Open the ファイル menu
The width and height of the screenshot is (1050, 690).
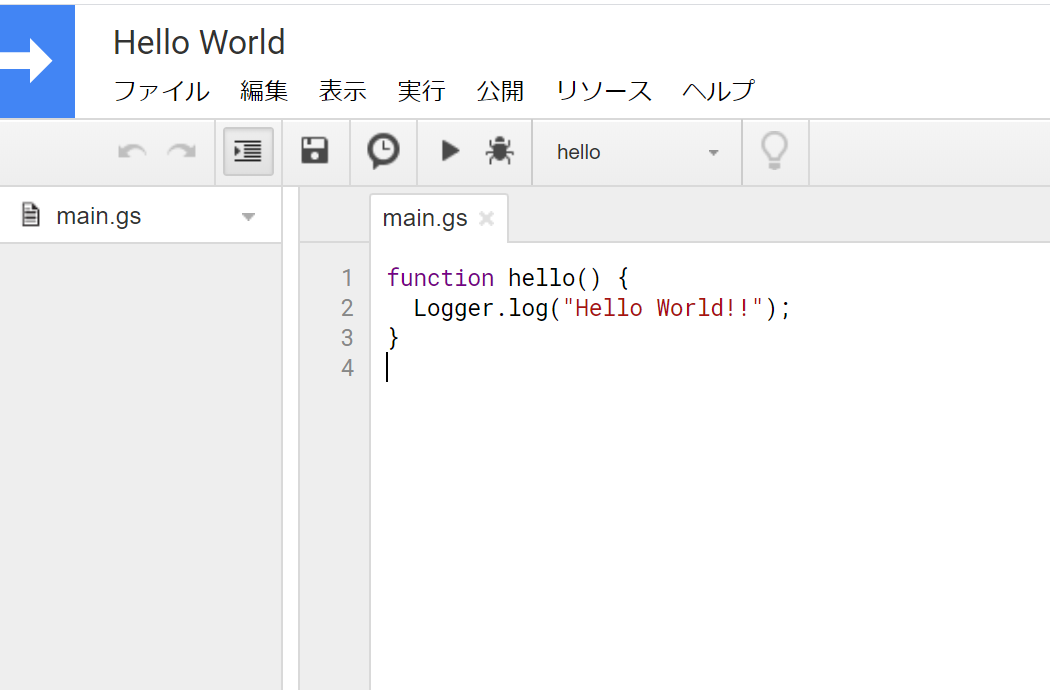[x=161, y=91]
